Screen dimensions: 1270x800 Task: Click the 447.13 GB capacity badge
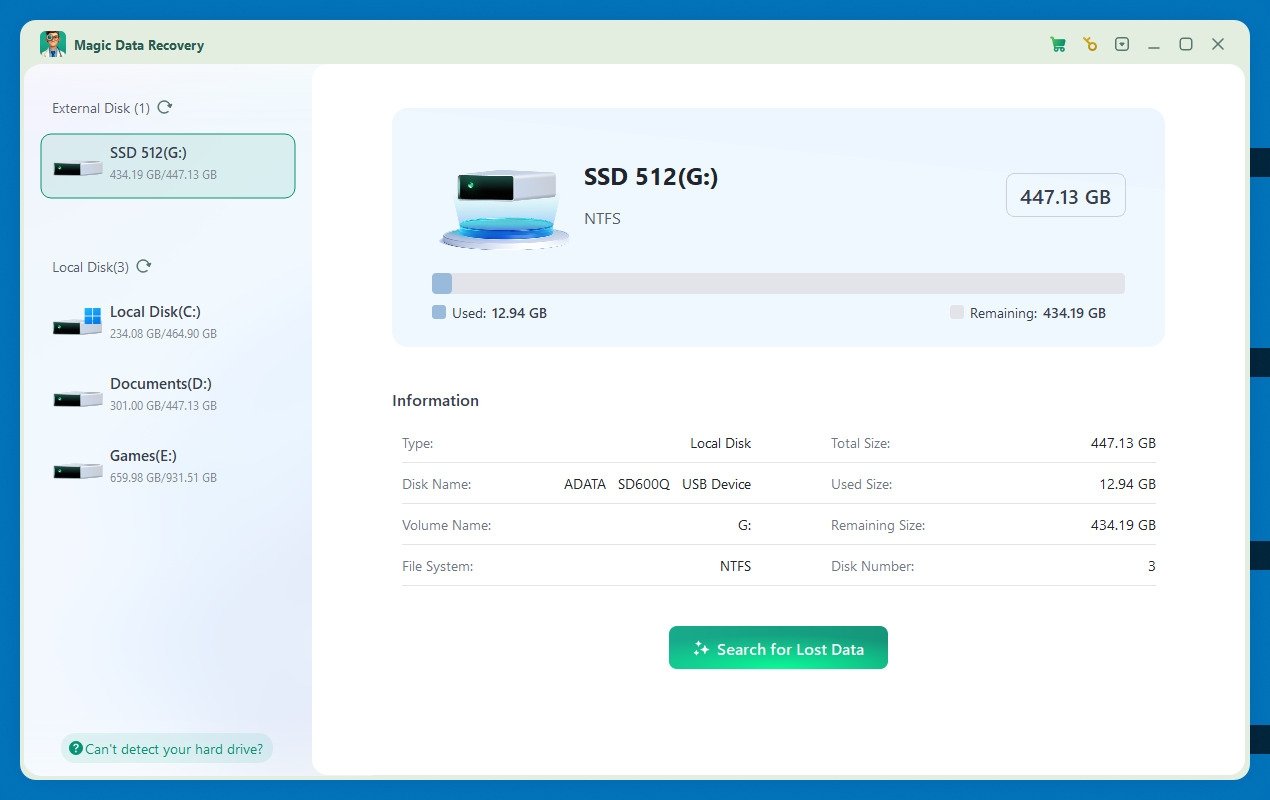click(x=1065, y=196)
